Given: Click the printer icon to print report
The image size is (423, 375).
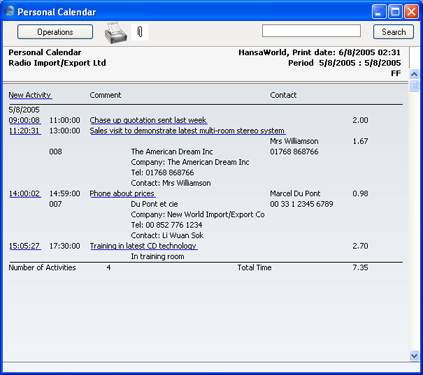Looking at the screenshot, I should [116, 33].
